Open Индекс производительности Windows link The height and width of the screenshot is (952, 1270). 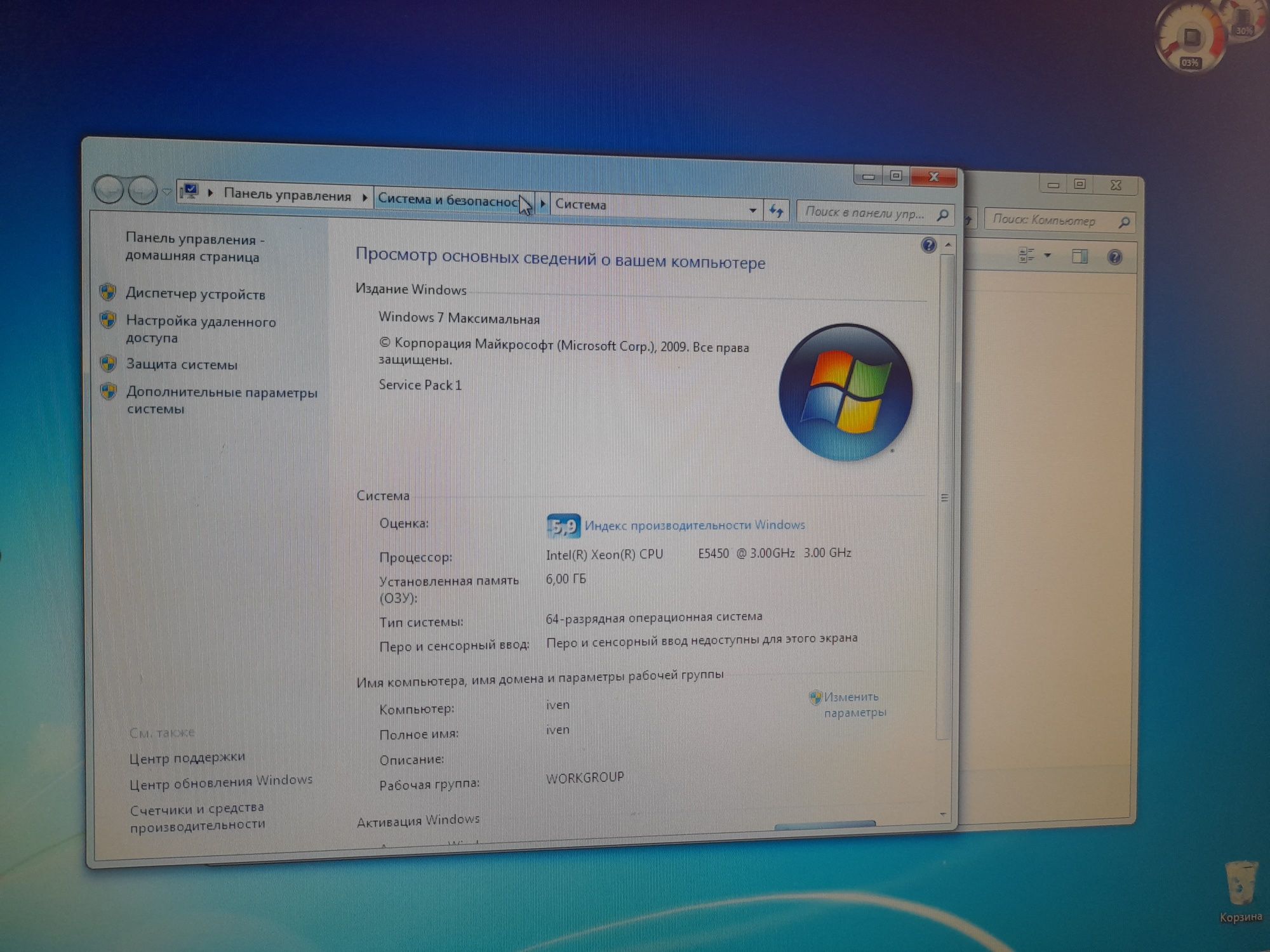(694, 525)
